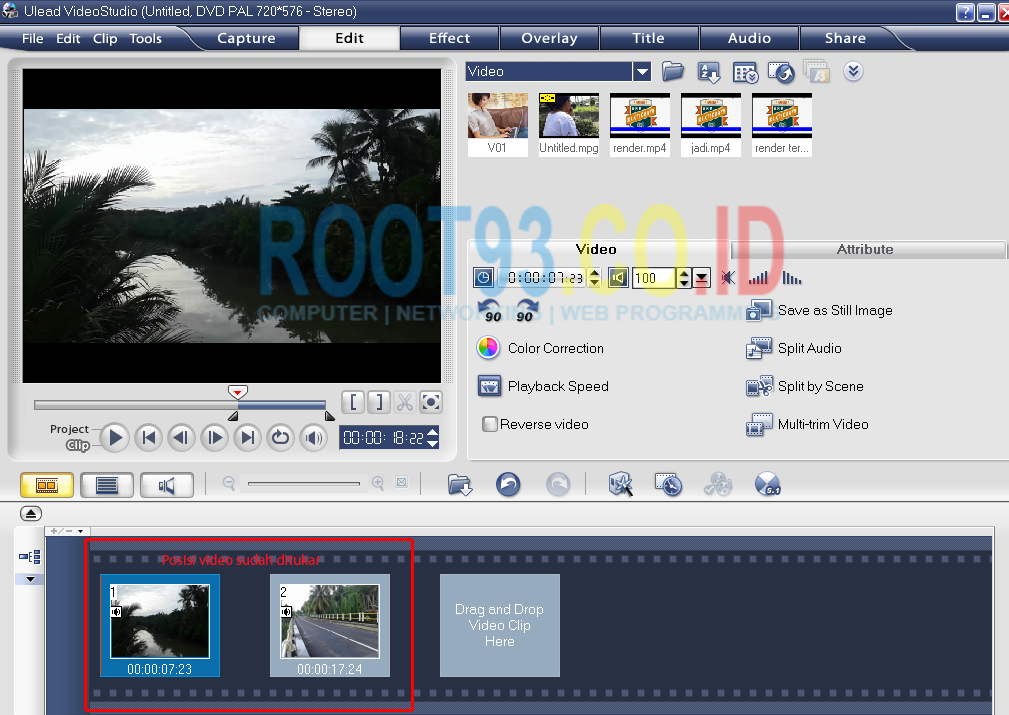Screen dimensions: 1009x715
Task: Toggle Repeat playback button
Action: pyautogui.click(x=280, y=438)
